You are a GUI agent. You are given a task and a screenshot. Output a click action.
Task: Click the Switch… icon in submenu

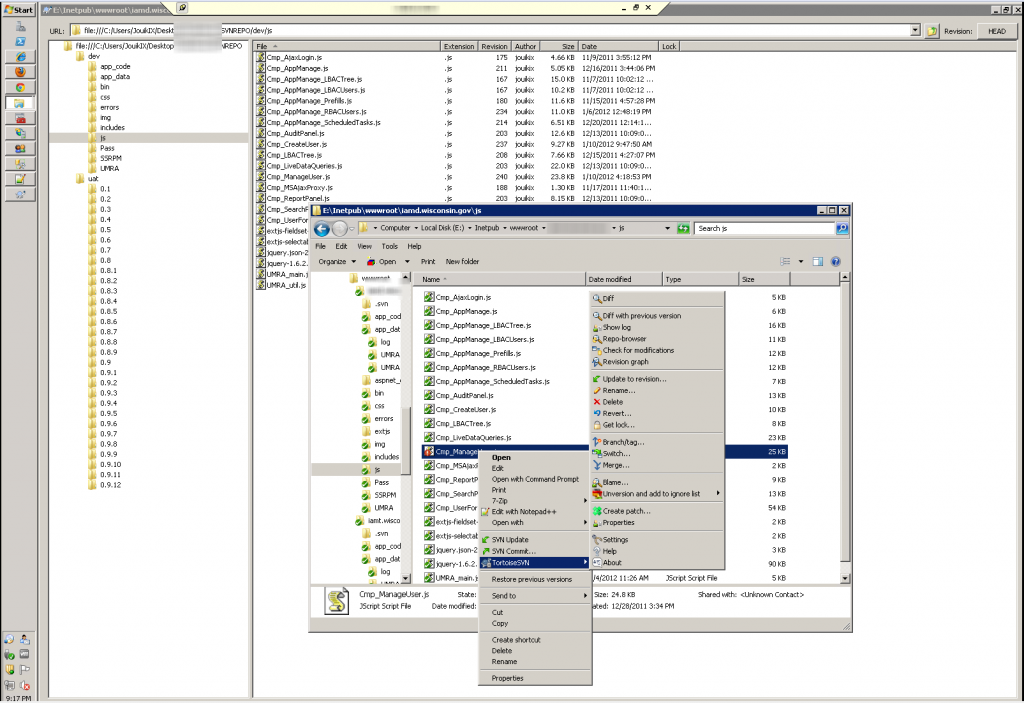coord(597,453)
